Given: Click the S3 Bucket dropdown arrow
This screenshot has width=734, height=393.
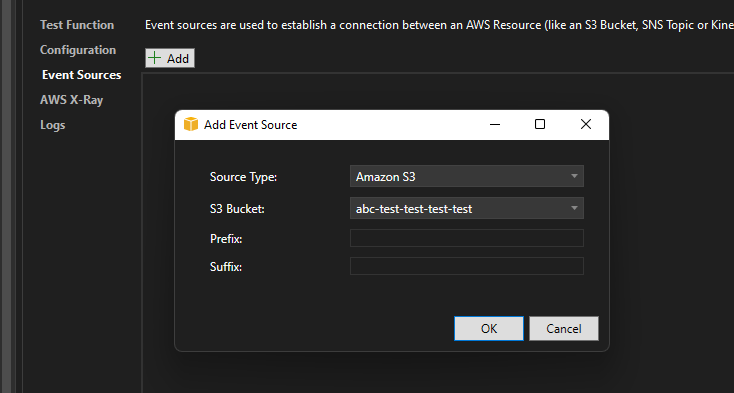Looking at the screenshot, I should [574, 208].
